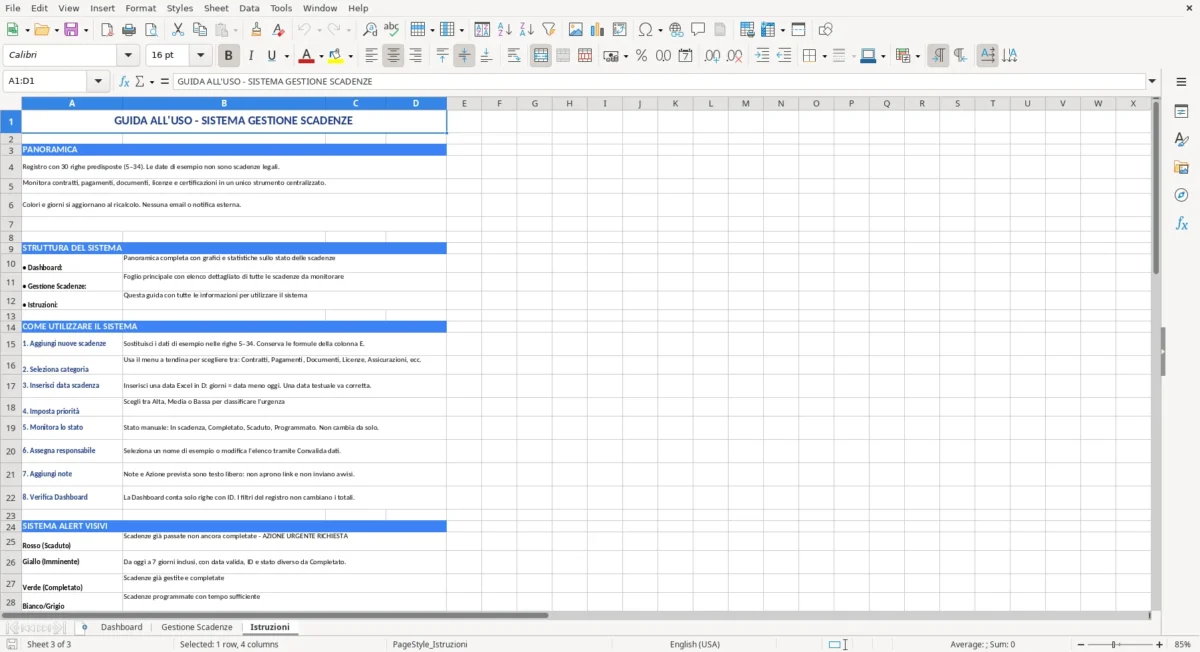Export directly as PDF icon
This screenshot has width=1200, height=652.
coord(107,30)
